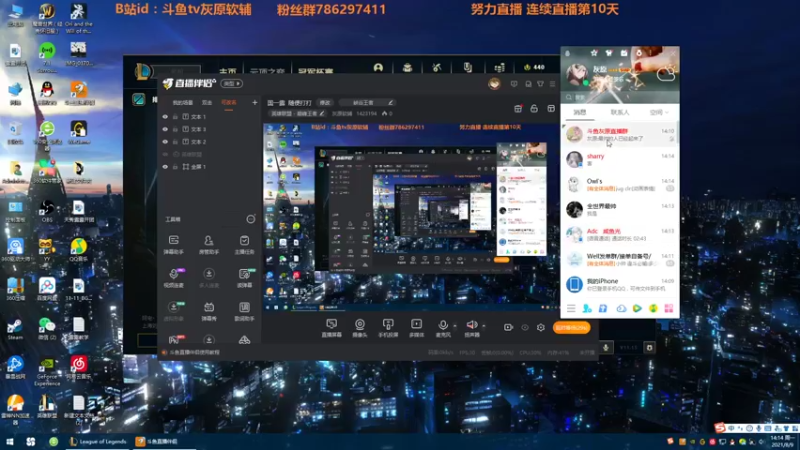Edit the 峡谷王者 category pill
Image resolution: width=800 pixels, height=450 pixels.
click(x=366, y=103)
